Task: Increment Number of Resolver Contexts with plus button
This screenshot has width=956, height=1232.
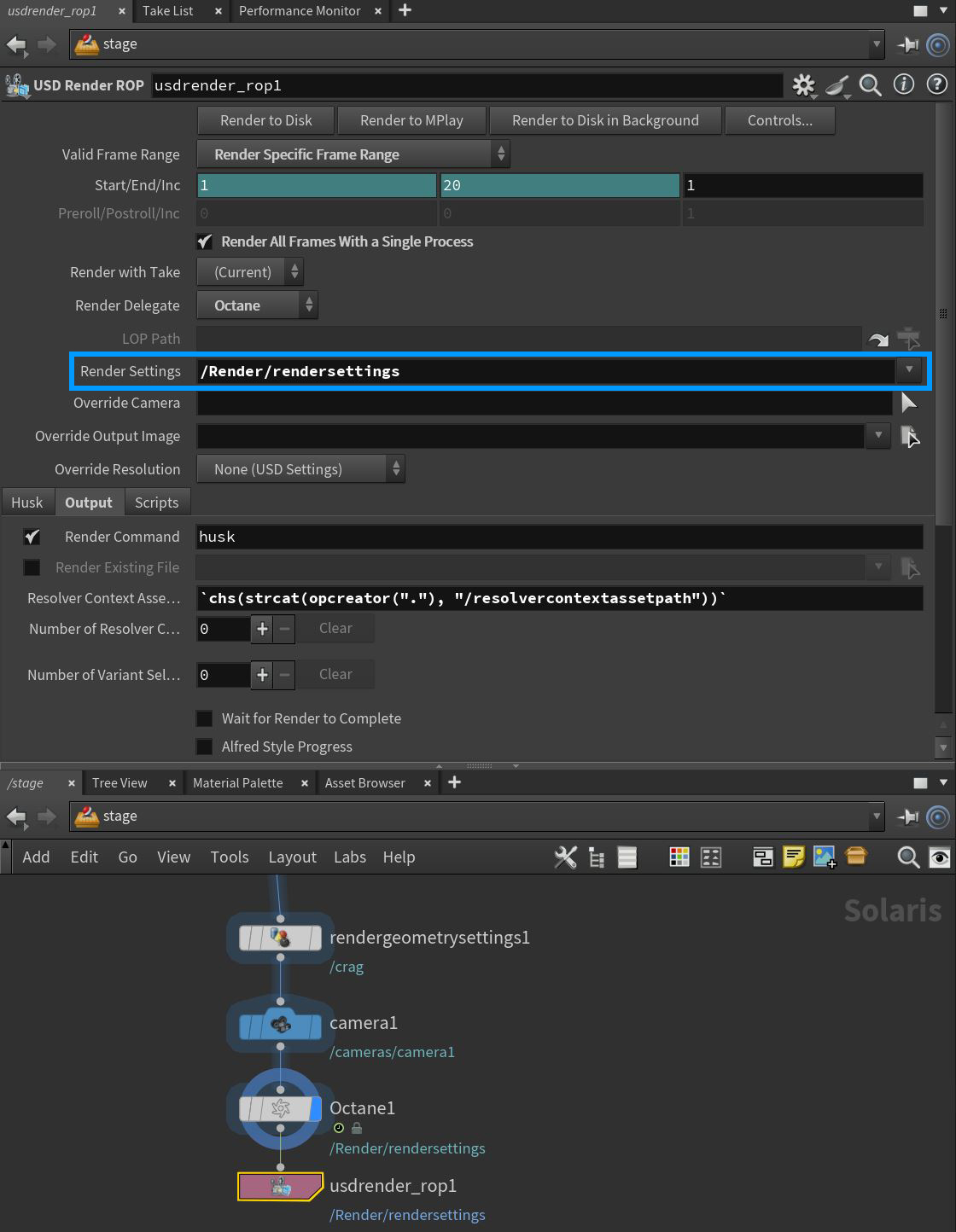Action: pos(262,629)
